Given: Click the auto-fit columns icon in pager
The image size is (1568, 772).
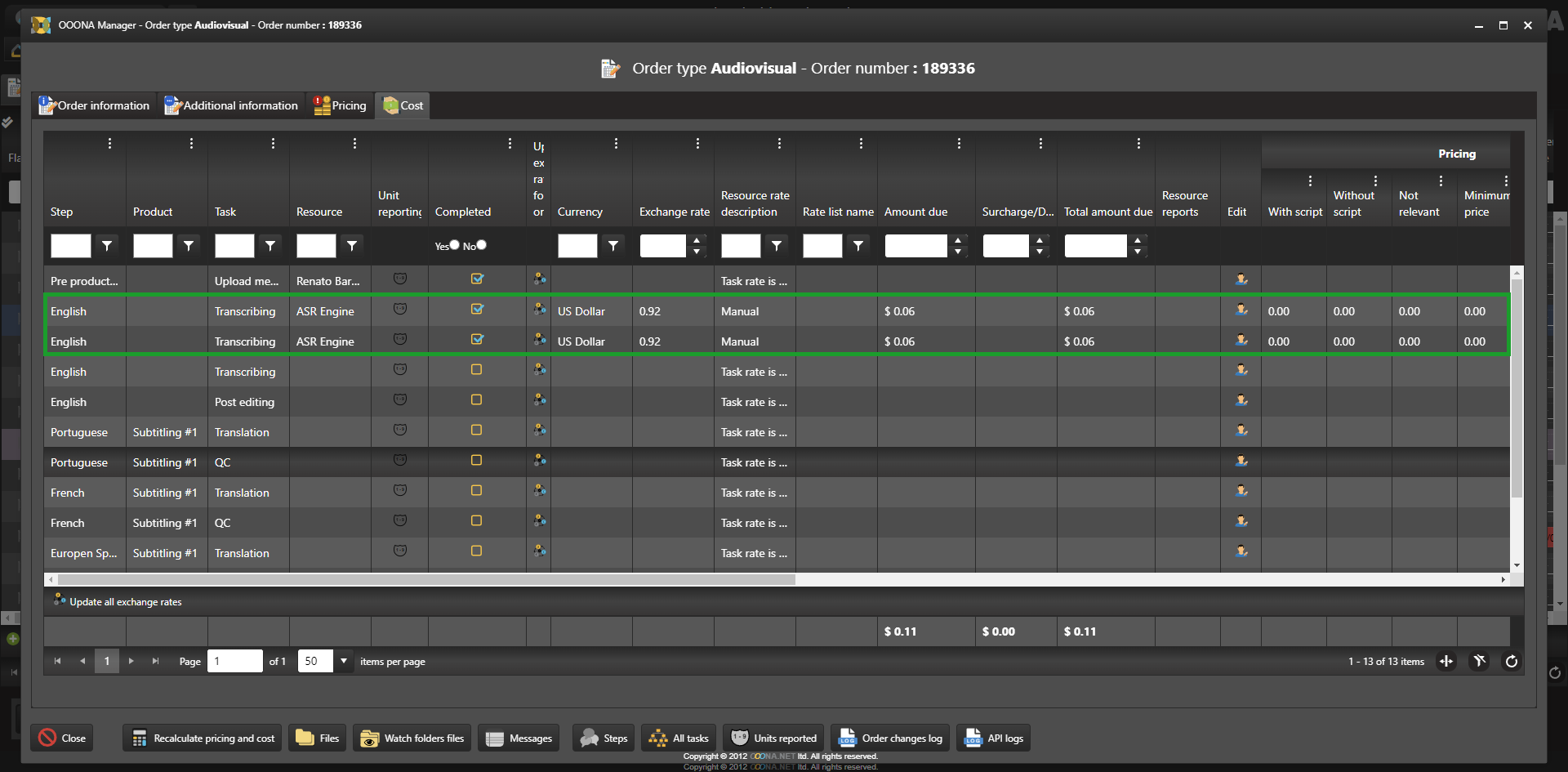Looking at the screenshot, I should coord(1446,662).
